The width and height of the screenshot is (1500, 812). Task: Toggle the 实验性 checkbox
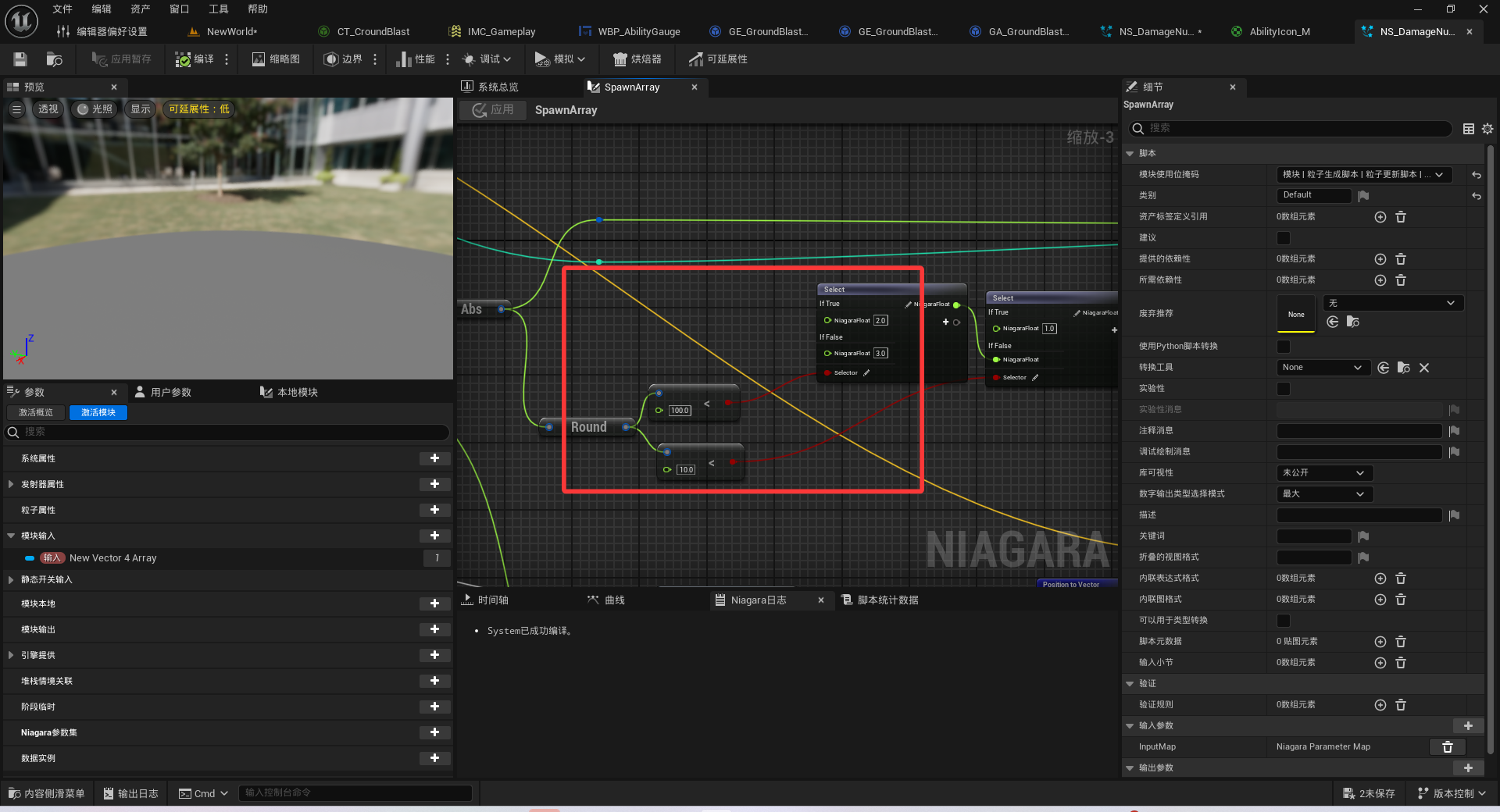(1284, 388)
